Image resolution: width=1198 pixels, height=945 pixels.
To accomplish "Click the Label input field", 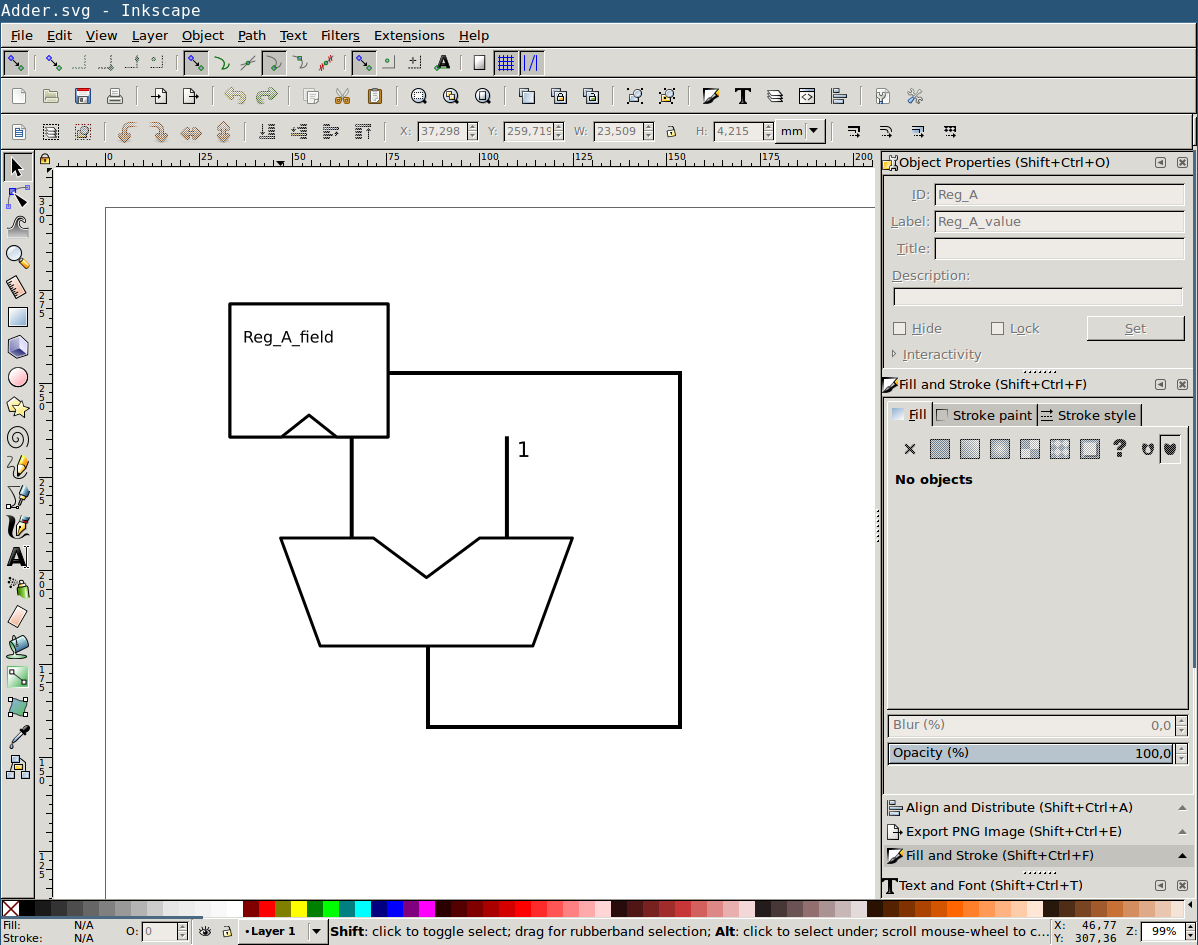I will 1058,222.
